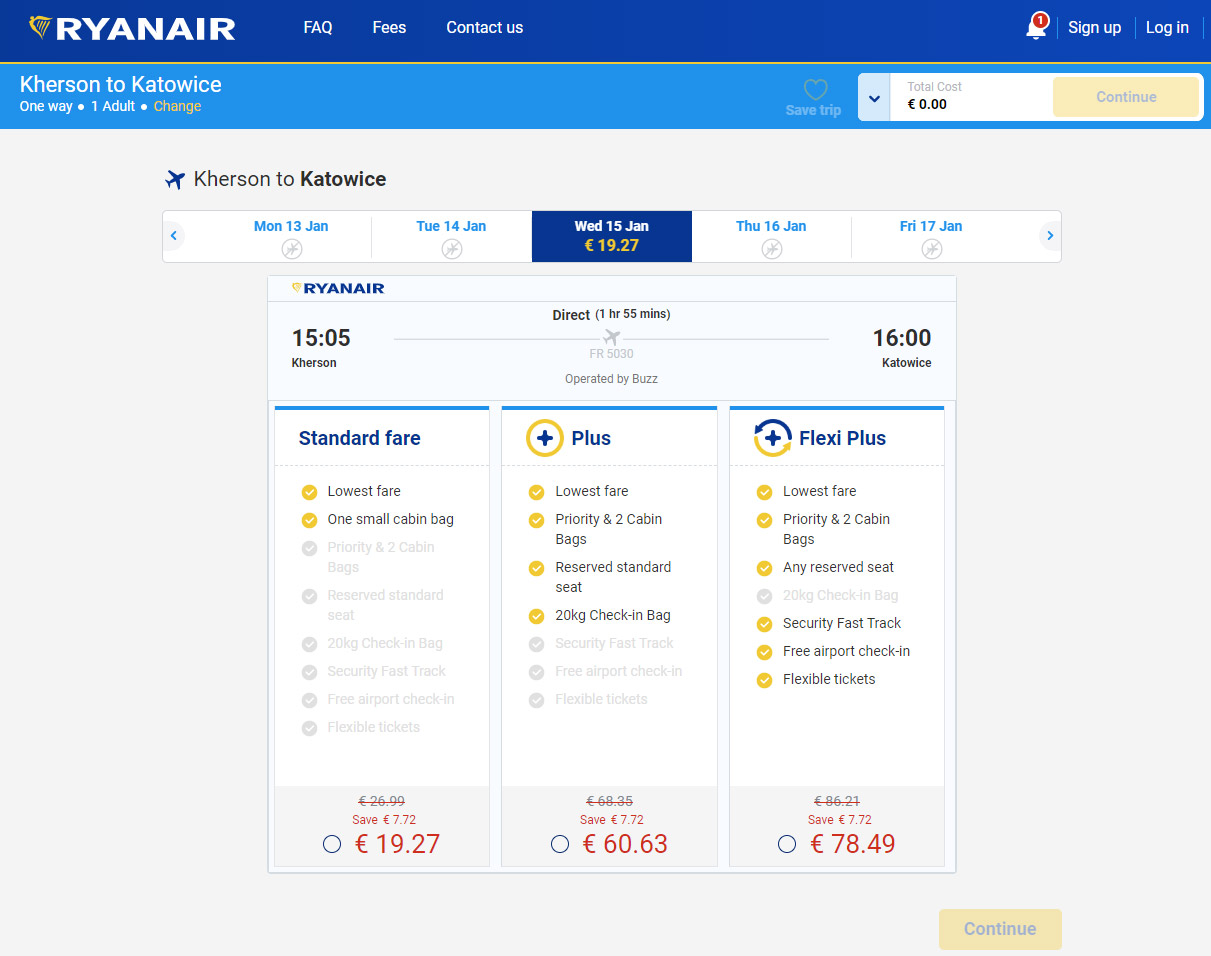Click Flexi Plus Security Fast Track checkmark

[x=764, y=623]
